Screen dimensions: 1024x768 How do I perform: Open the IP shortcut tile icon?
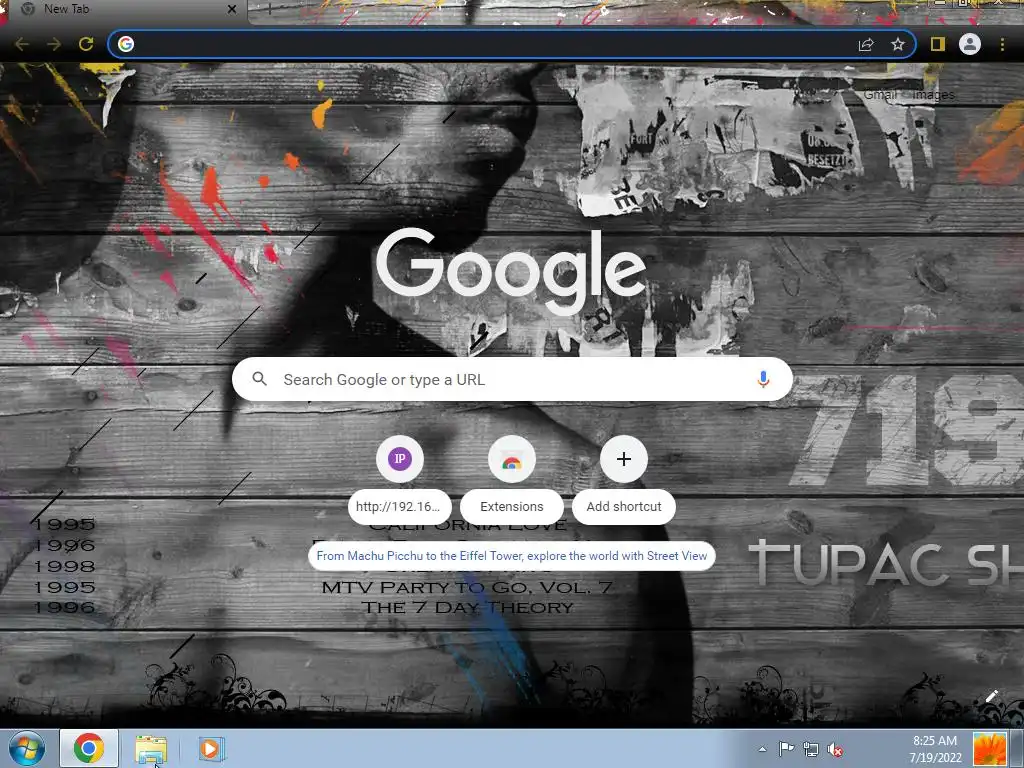[400, 458]
